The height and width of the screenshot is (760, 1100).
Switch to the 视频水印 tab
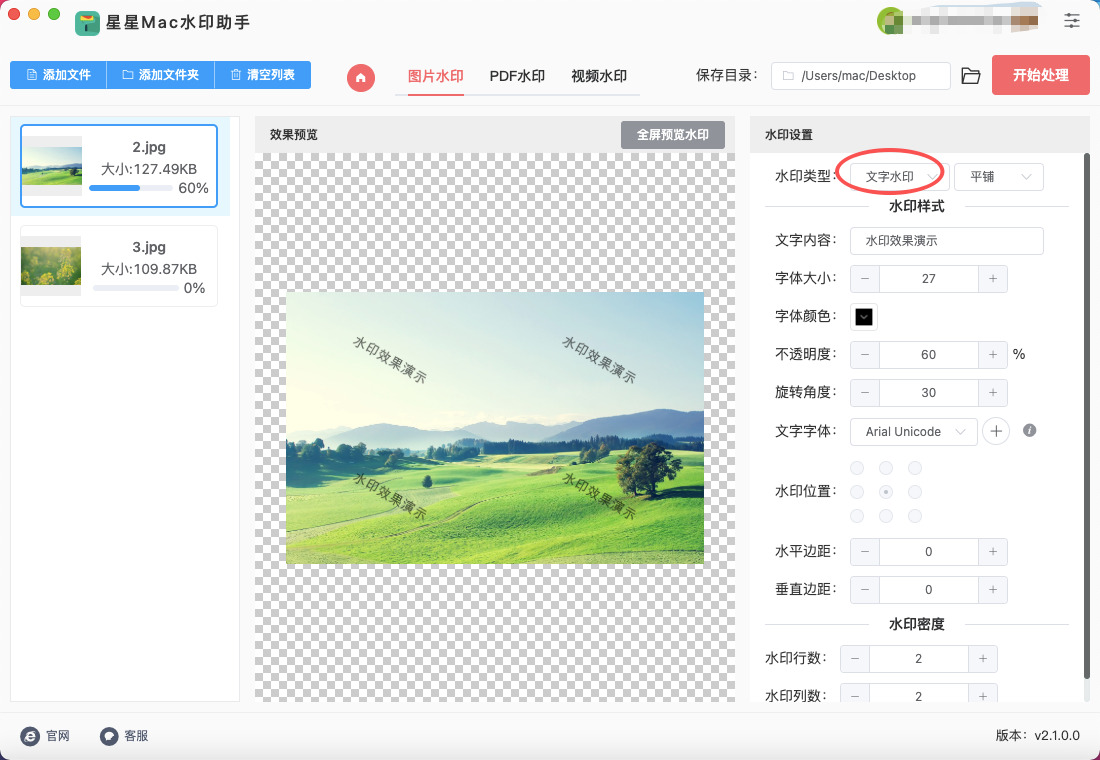tap(598, 76)
